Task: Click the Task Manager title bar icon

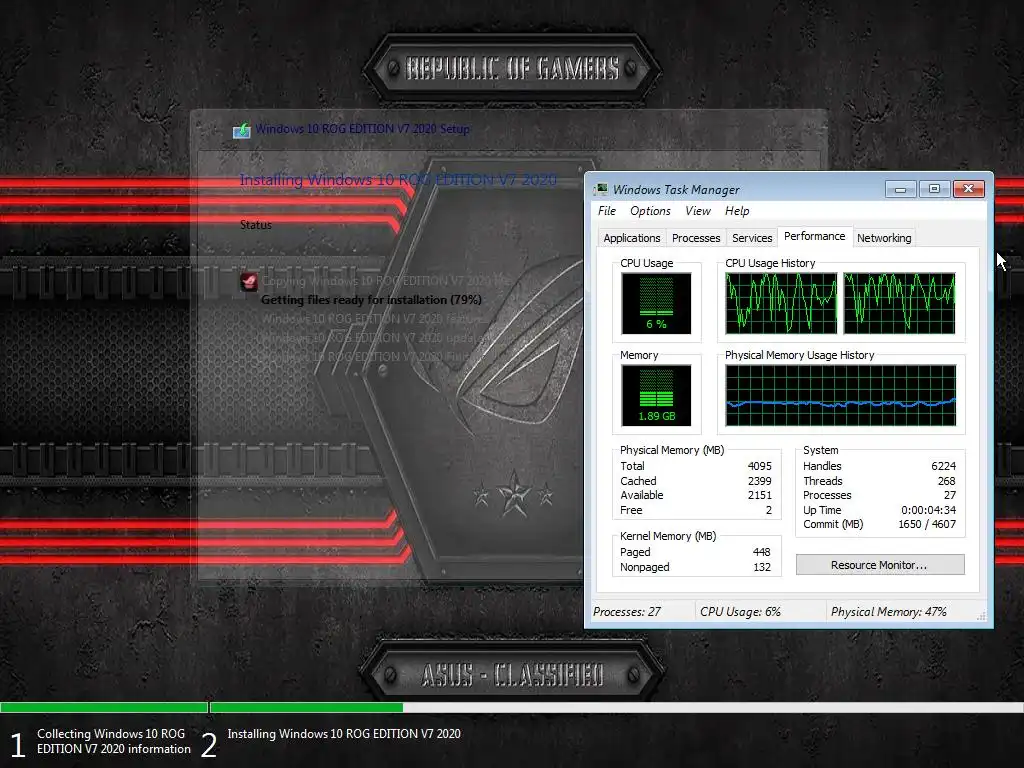Action: point(601,189)
